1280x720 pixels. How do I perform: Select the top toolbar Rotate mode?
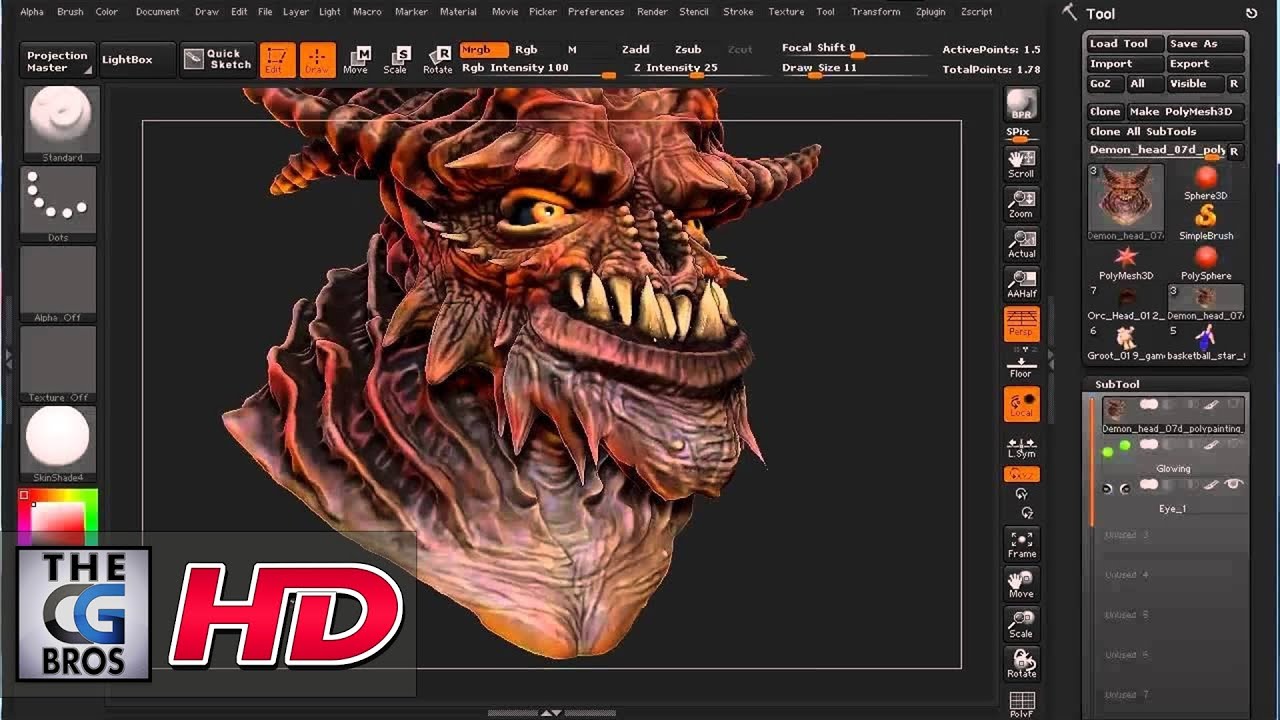pos(437,59)
